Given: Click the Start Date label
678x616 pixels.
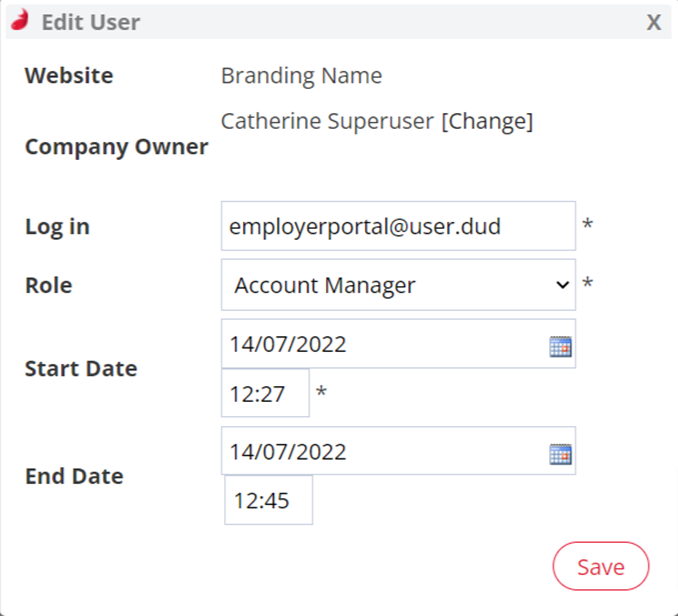Looking at the screenshot, I should point(81,369).
